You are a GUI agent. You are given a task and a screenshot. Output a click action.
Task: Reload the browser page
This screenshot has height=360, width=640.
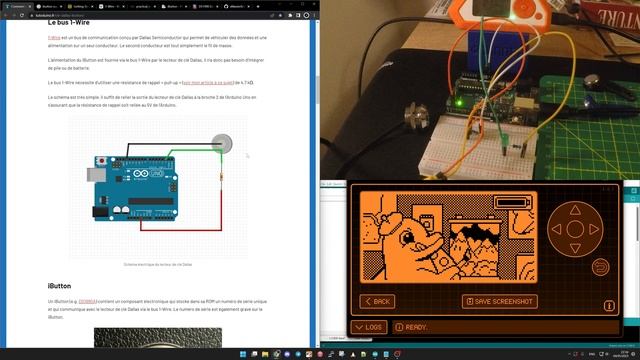point(22,15)
